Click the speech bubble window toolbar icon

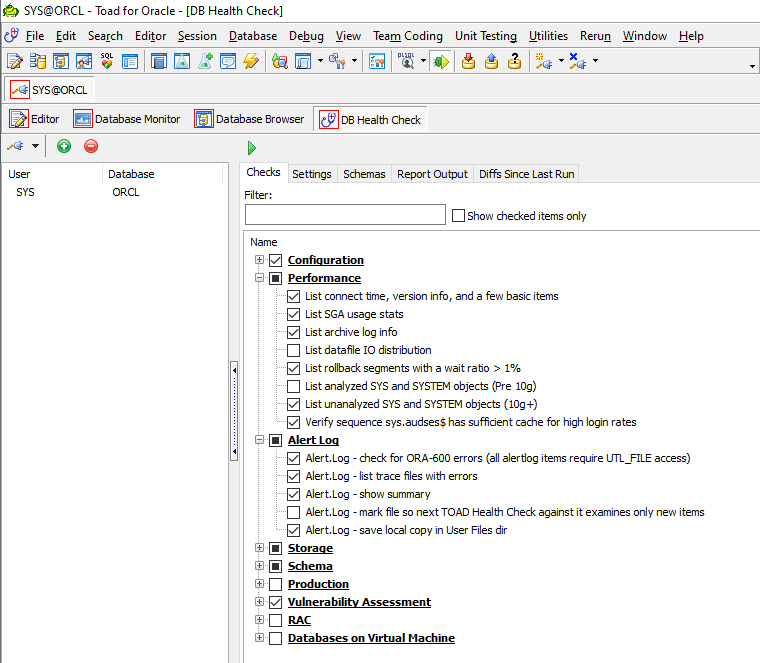(x=228, y=62)
